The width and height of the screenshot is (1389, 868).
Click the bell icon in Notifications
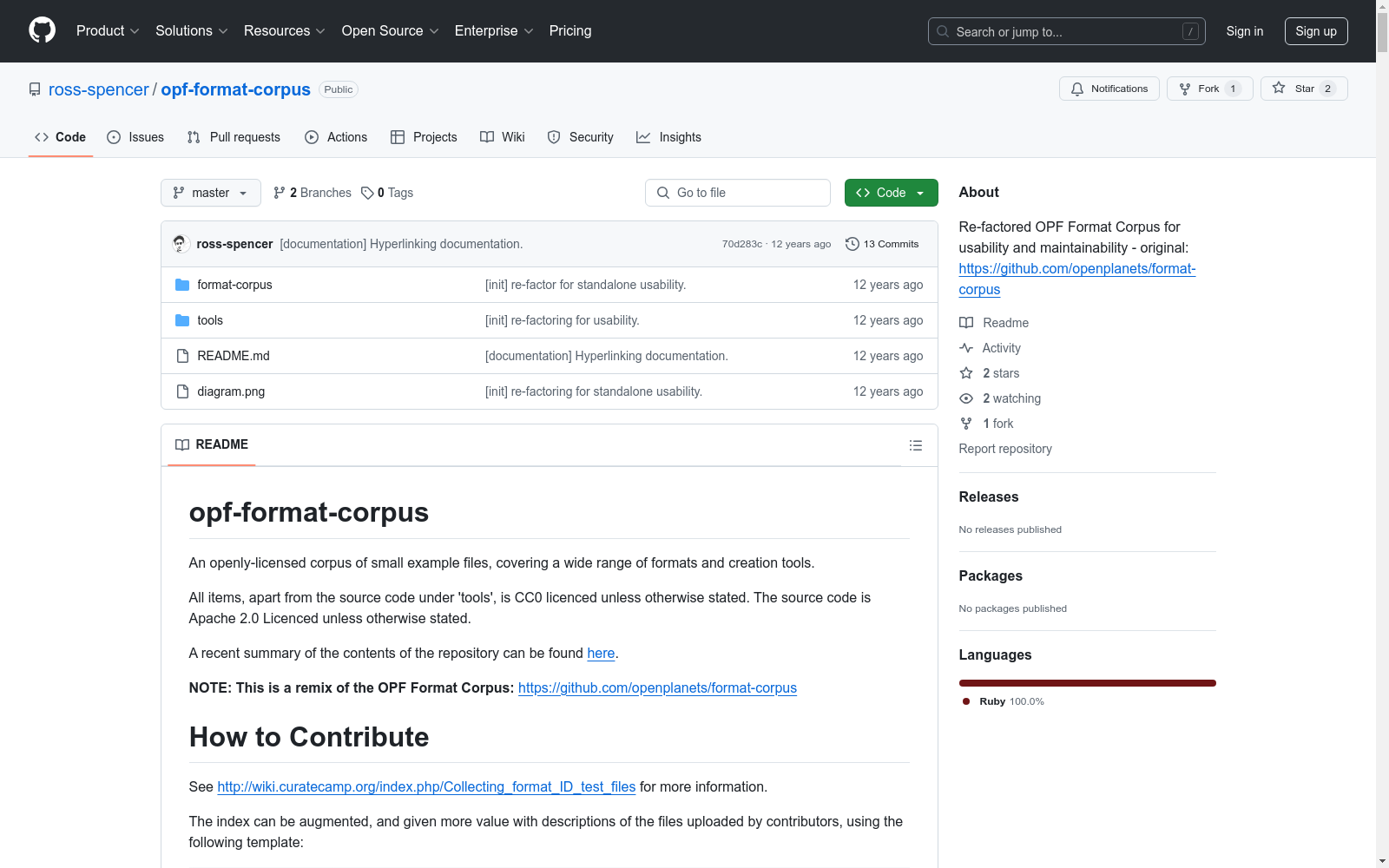tap(1077, 89)
